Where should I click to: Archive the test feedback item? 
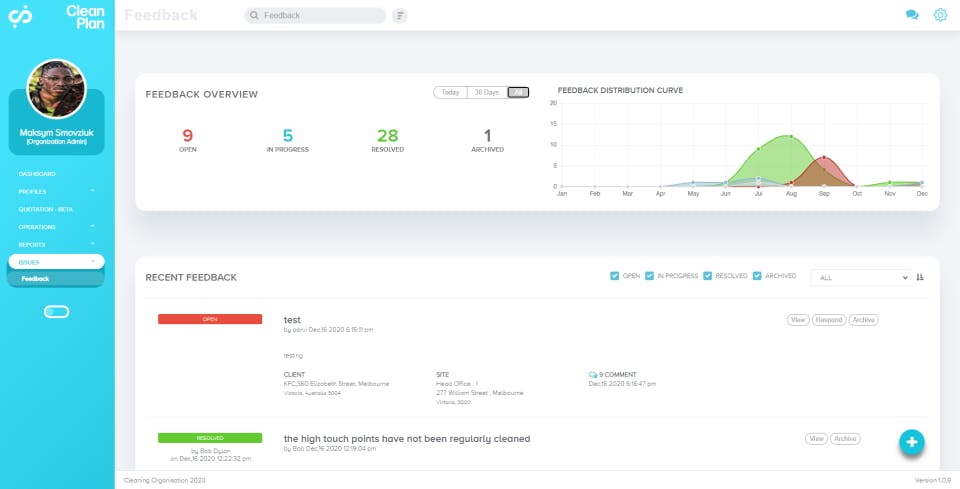[864, 320]
